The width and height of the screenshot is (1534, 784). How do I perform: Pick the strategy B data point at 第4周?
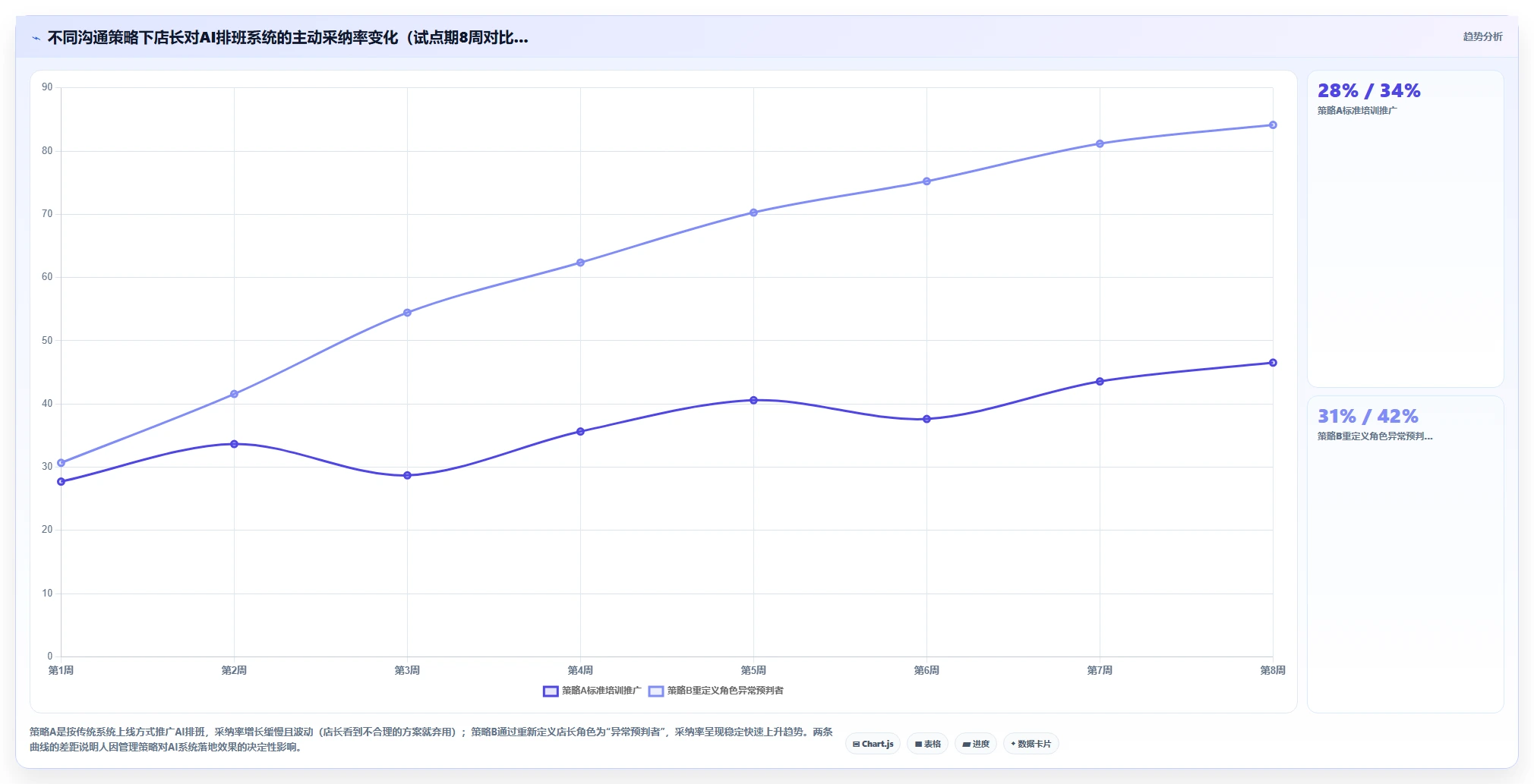tap(580, 263)
